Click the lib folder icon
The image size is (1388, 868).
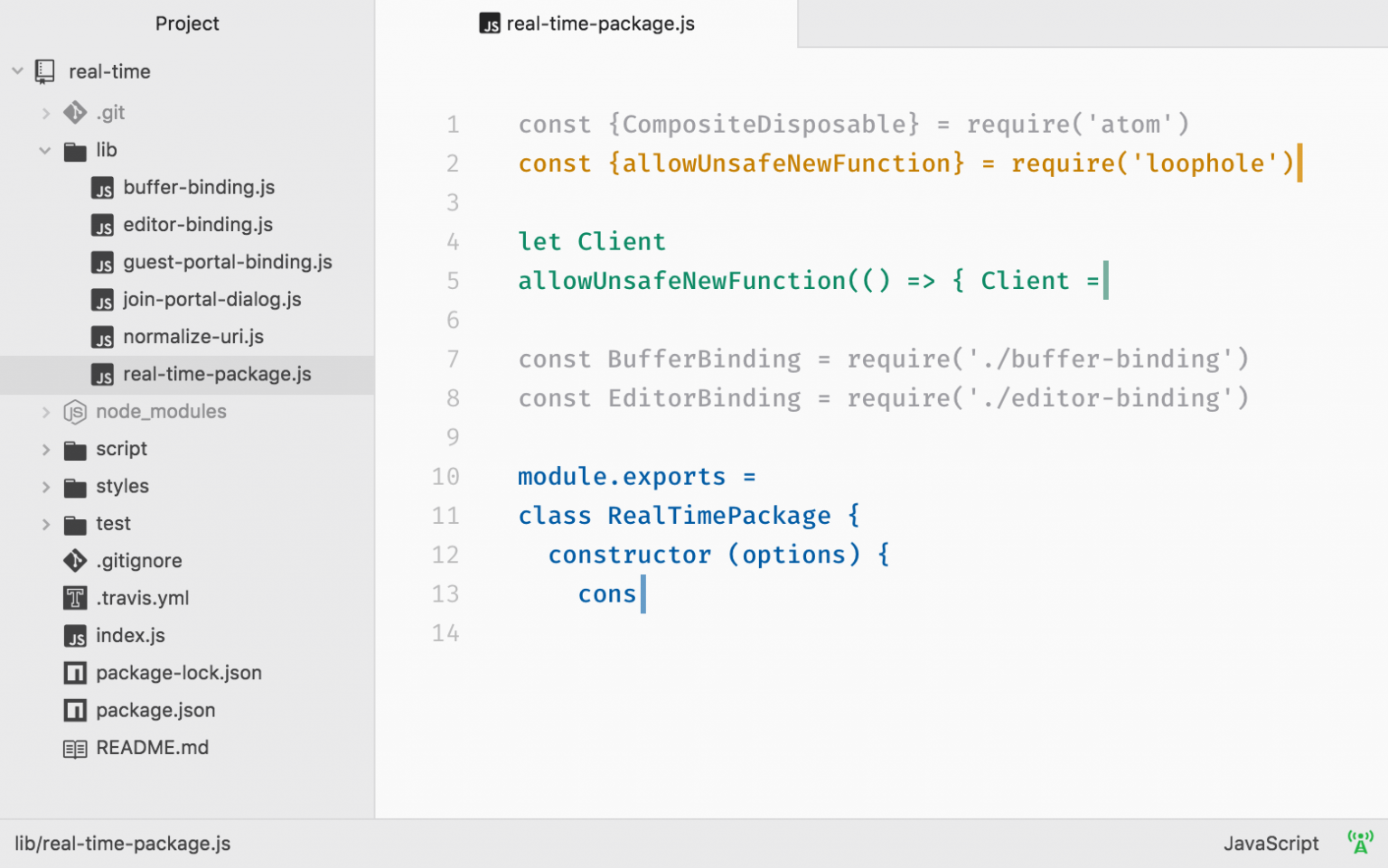click(75, 151)
